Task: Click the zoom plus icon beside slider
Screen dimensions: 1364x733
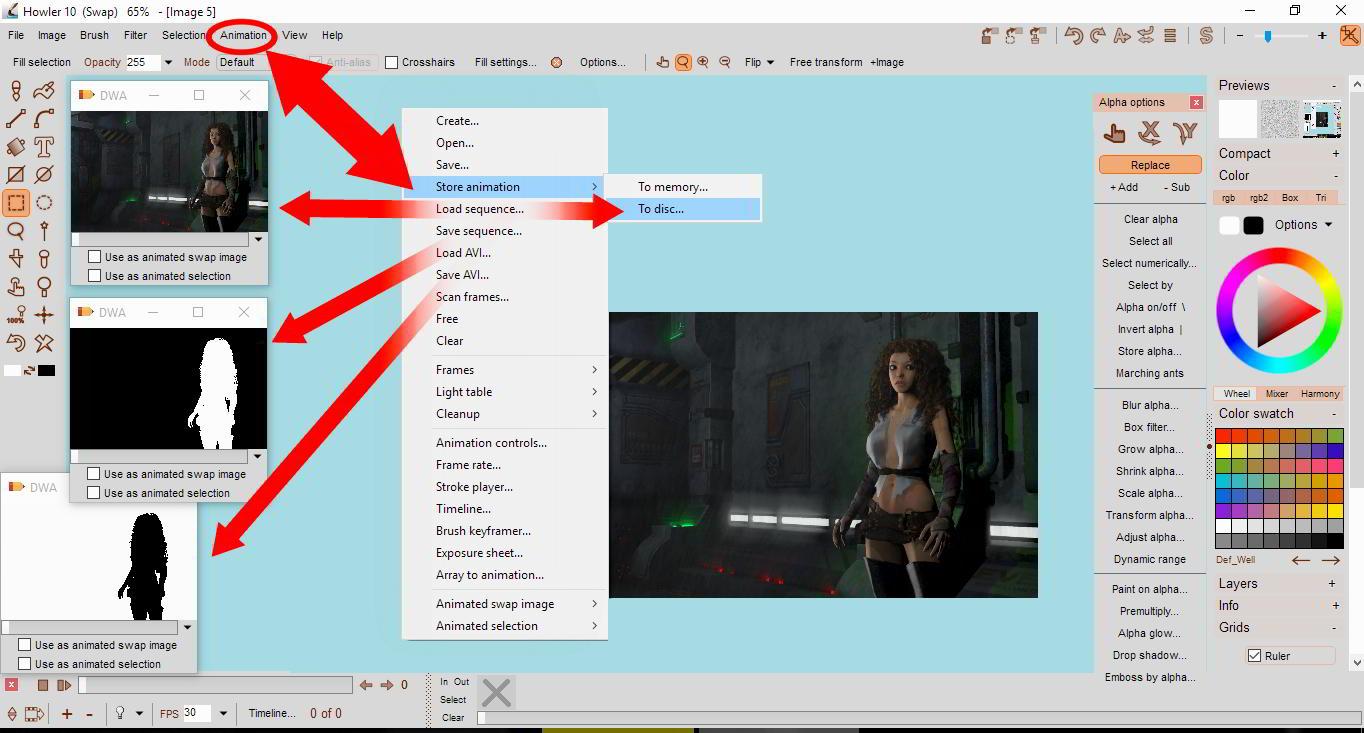Action: [1322, 36]
